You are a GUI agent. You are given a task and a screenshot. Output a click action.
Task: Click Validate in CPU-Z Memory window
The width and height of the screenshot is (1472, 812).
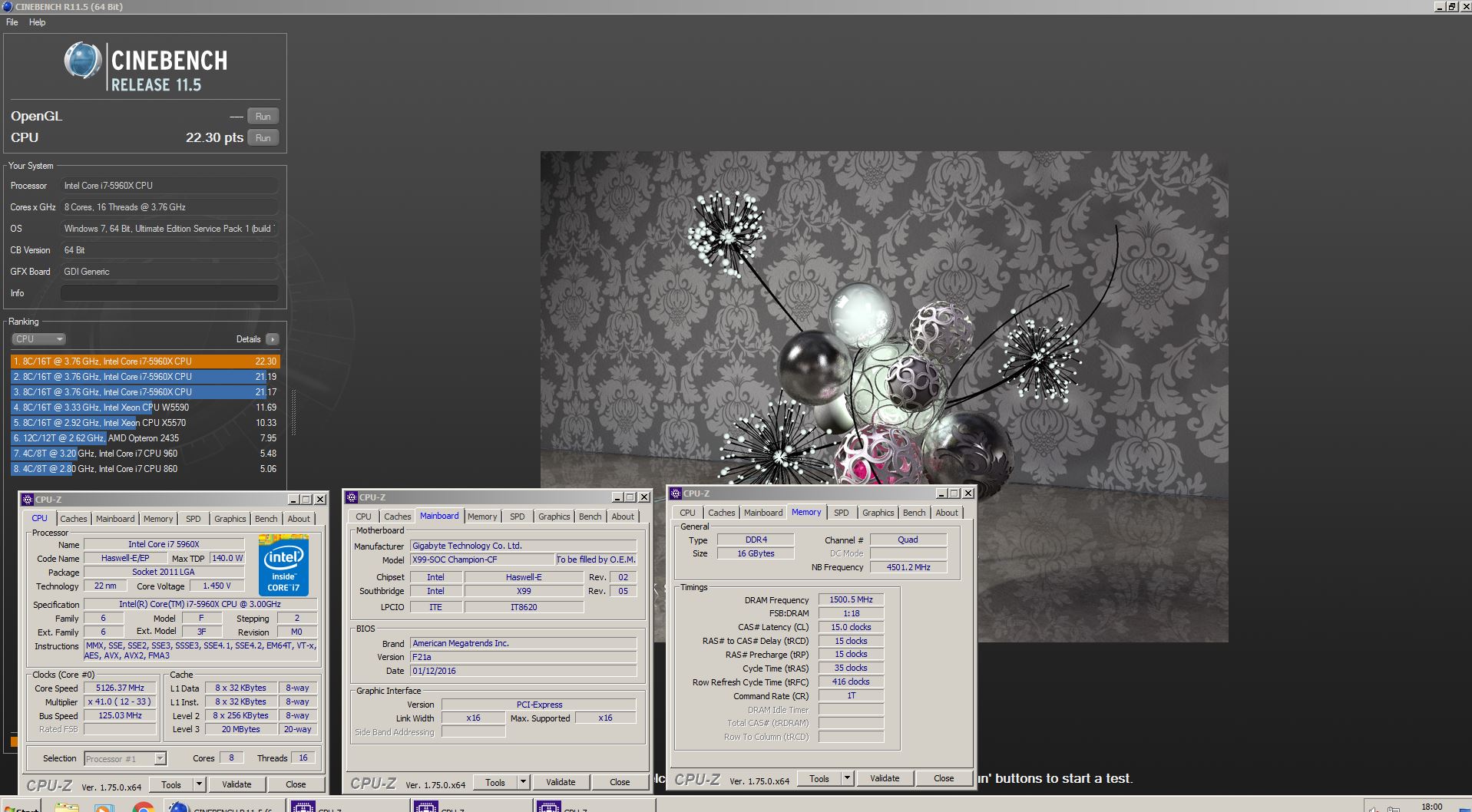(x=885, y=778)
